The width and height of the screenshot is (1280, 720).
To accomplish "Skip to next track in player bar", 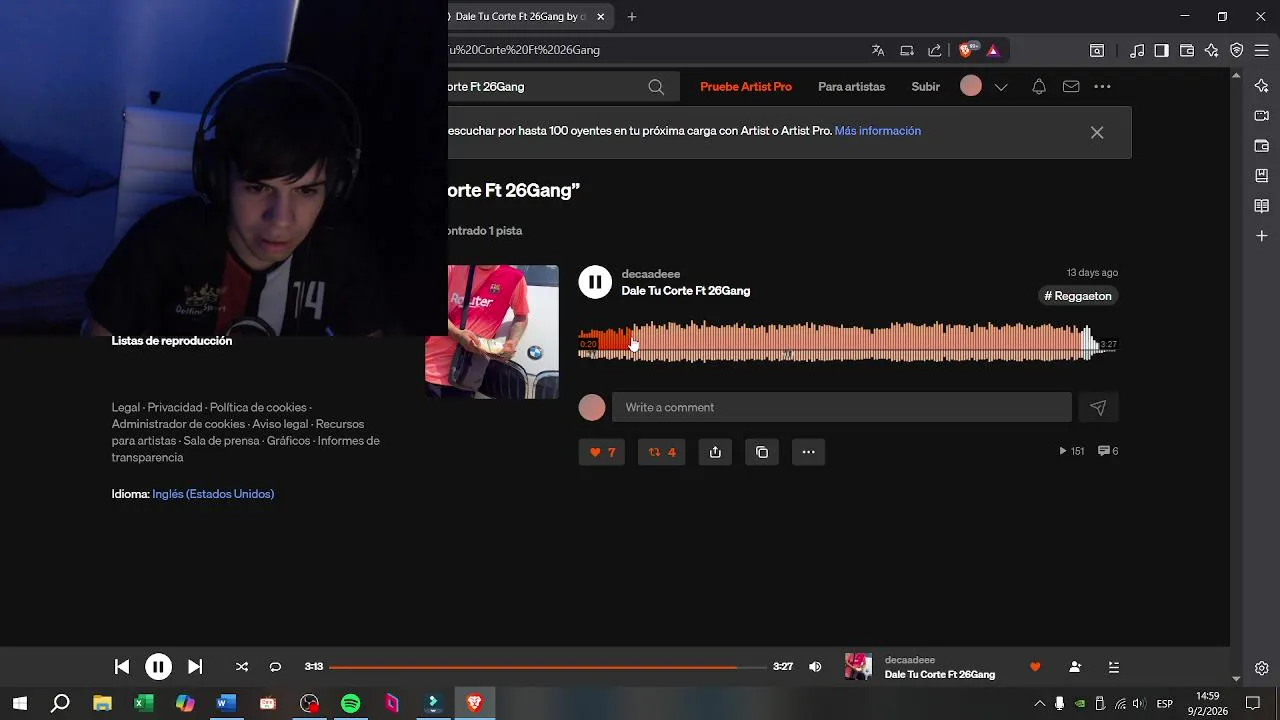I will (x=195, y=667).
